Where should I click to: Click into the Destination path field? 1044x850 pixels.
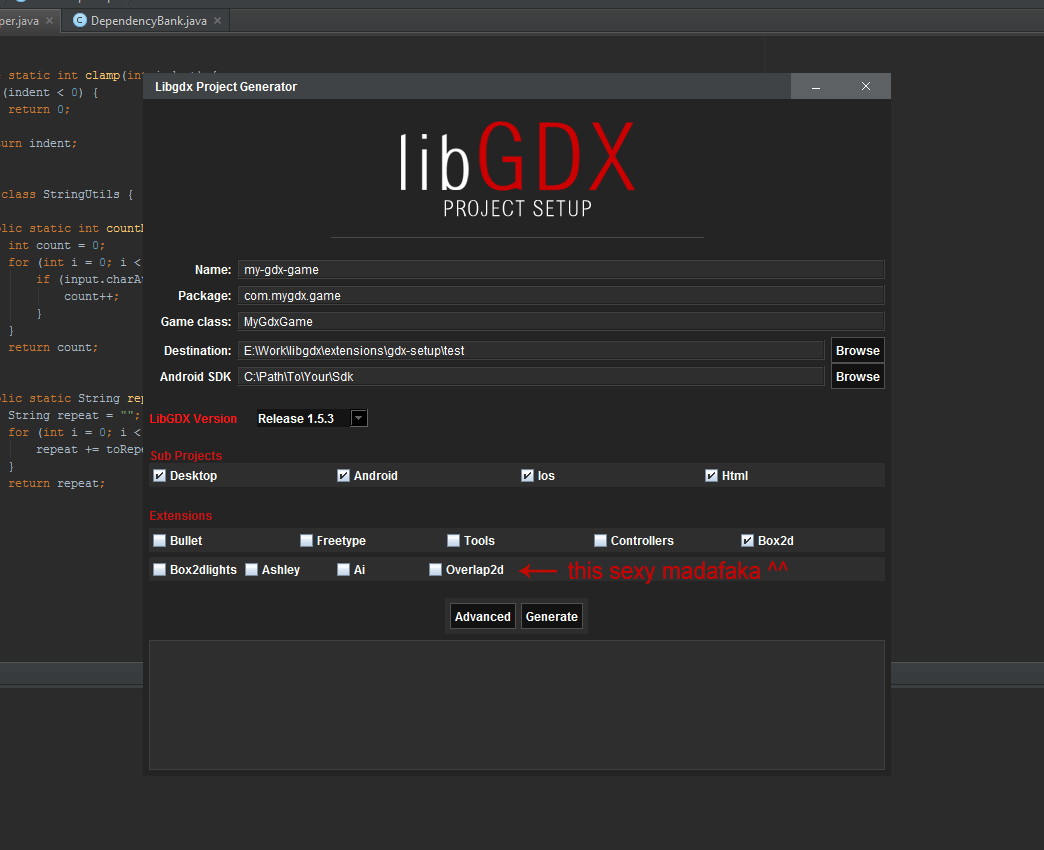[531, 350]
